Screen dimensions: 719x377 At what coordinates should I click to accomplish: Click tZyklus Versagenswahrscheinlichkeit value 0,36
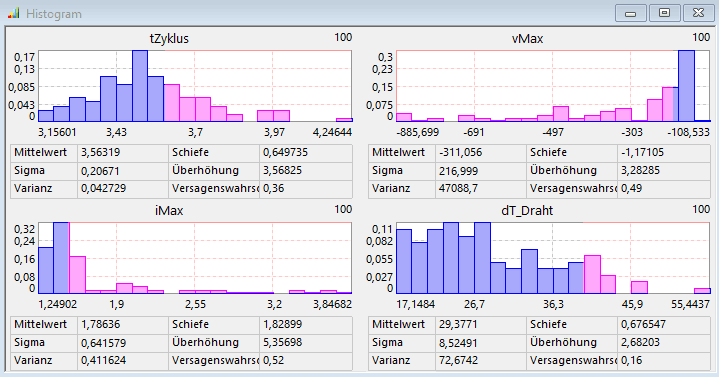[x=273, y=188]
